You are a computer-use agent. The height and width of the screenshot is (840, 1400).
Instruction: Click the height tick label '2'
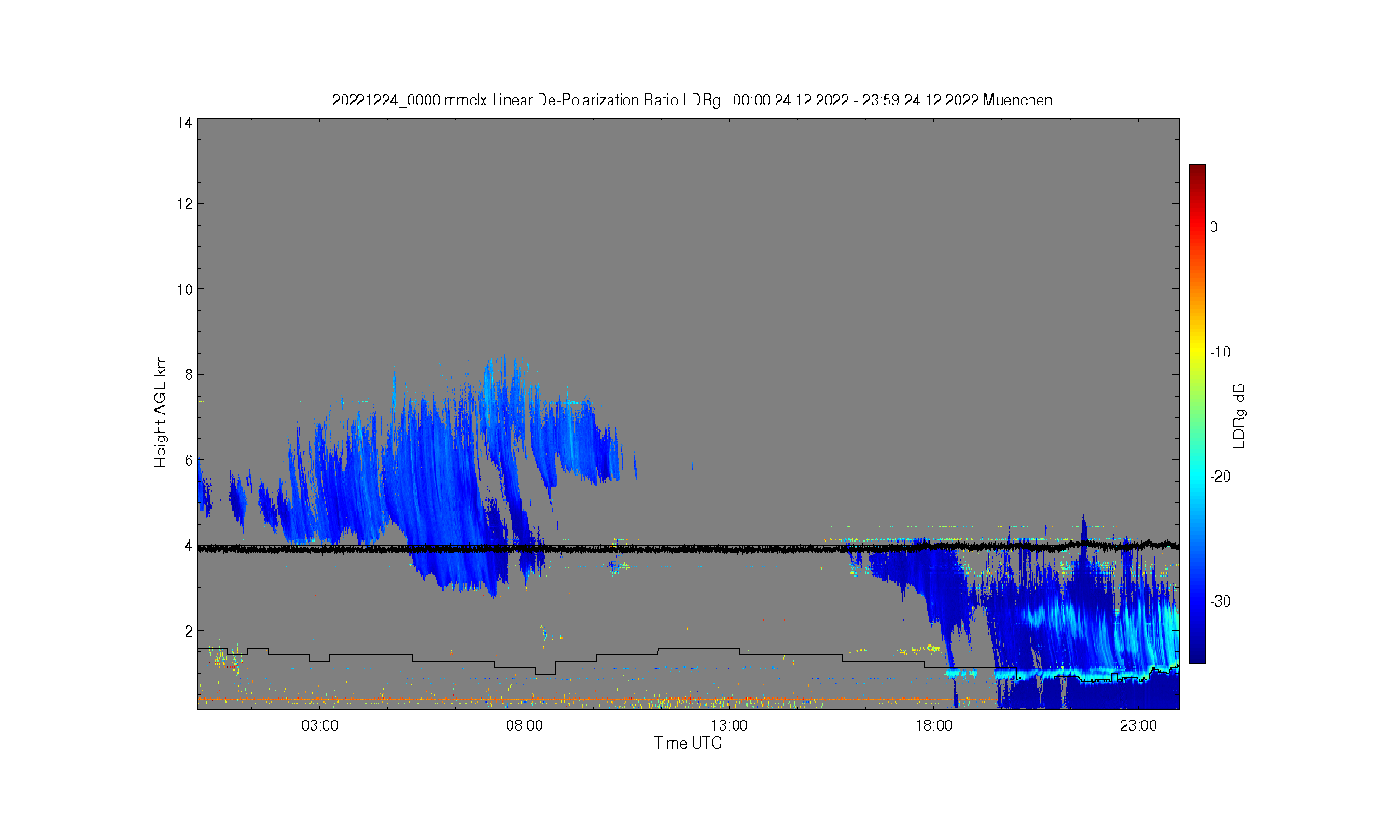[189, 631]
